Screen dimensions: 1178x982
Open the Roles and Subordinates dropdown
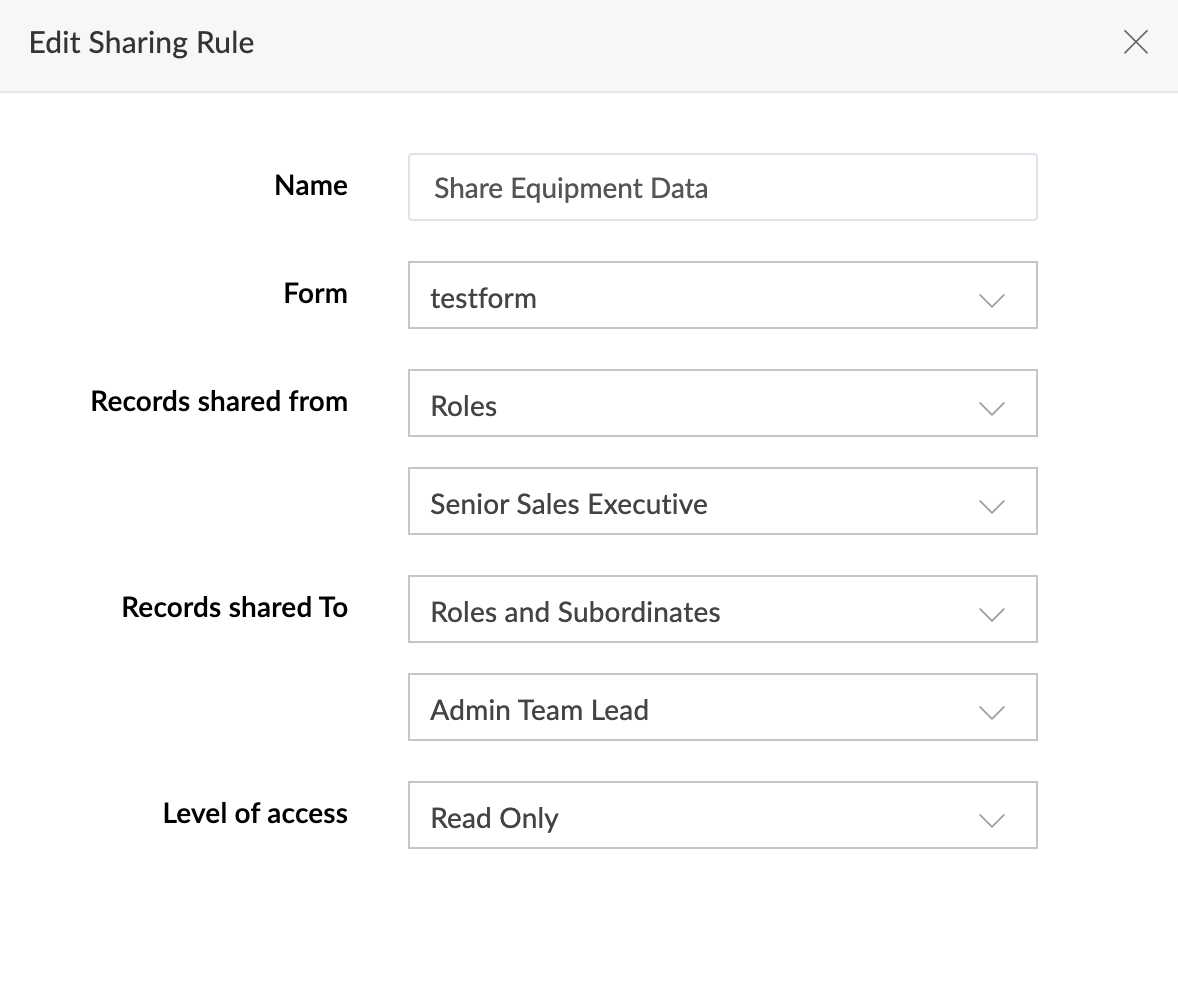pos(700,610)
